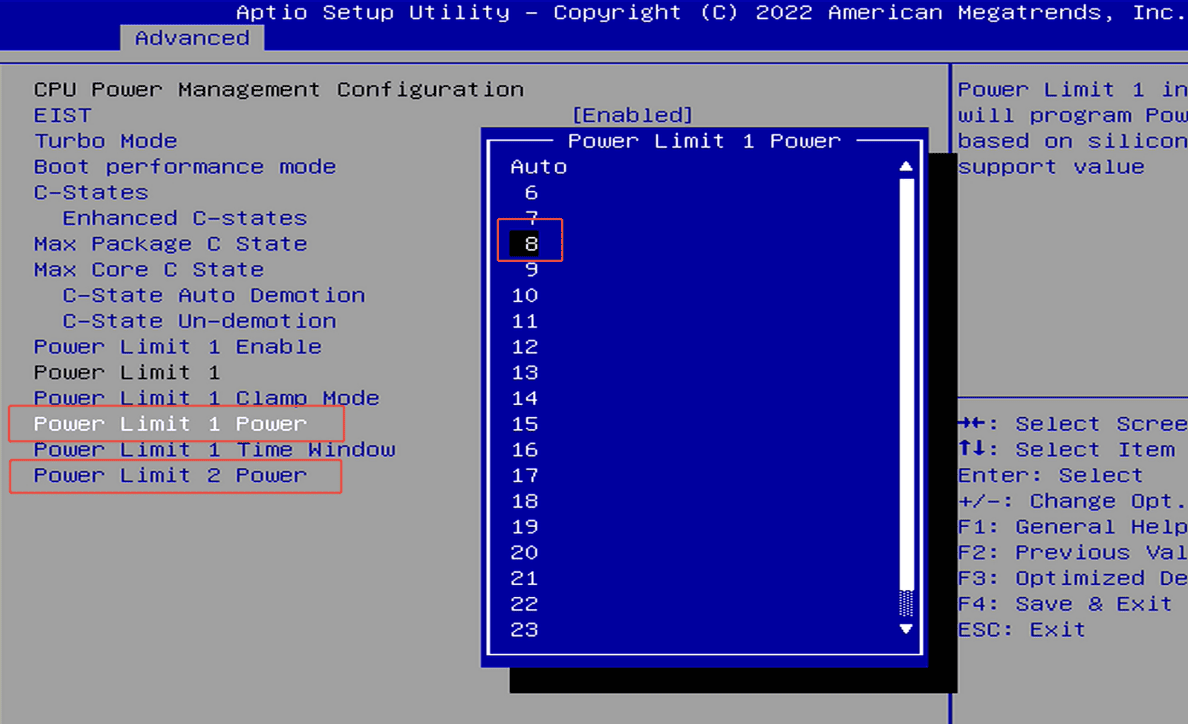Choose value 23 at the list bottom
Screen dimensions: 1188x725
(526, 629)
